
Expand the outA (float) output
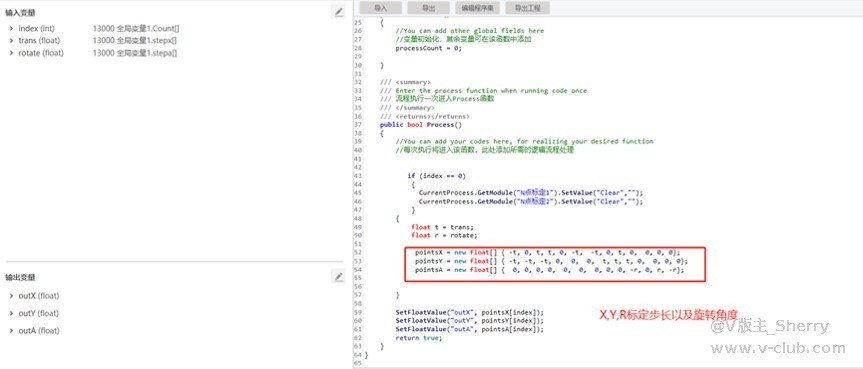point(12,331)
